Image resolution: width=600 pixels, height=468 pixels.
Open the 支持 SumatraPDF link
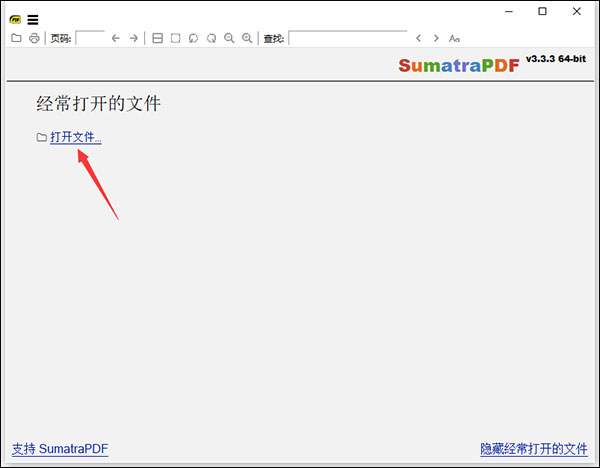click(x=59, y=449)
